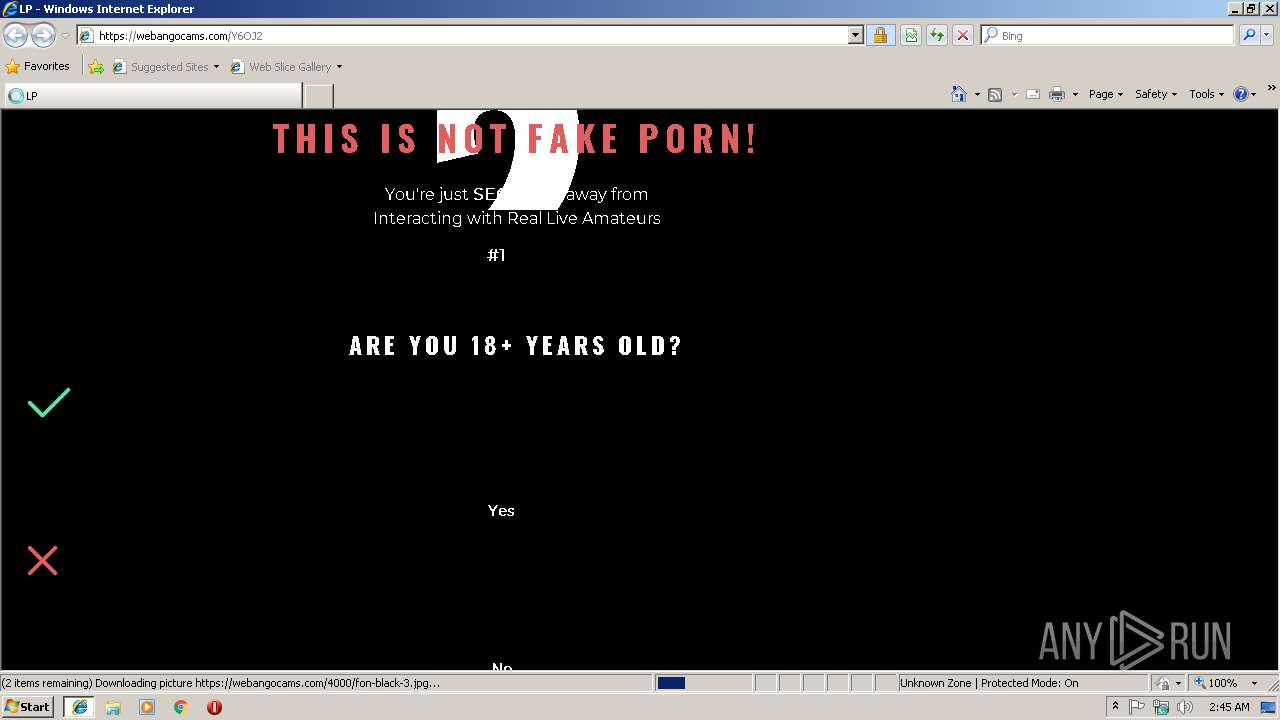Click the red cross image
The width and height of the screenshot is (1280, 720).
(x=42, y=560)
